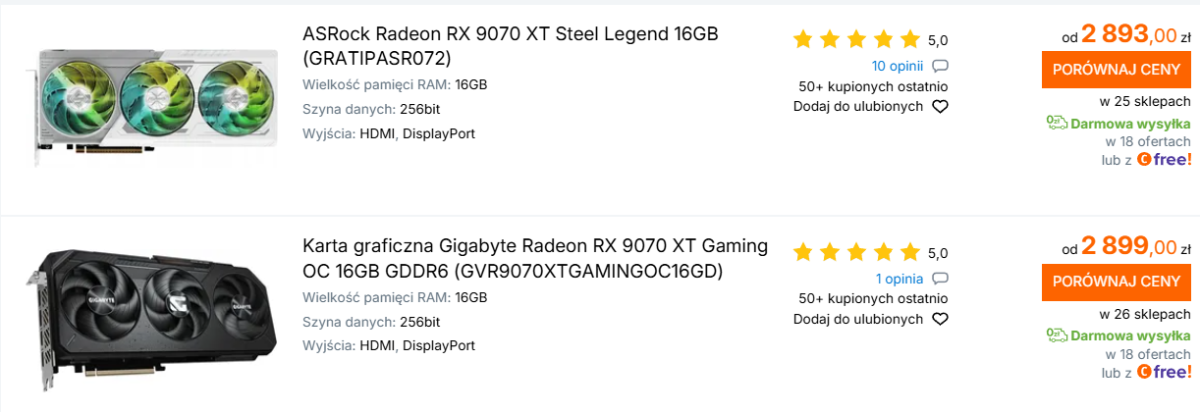Open the 10 opinii reviews link
This screenshot has width=1200, height=412.
pyautogui.click(x=898, y=67)
